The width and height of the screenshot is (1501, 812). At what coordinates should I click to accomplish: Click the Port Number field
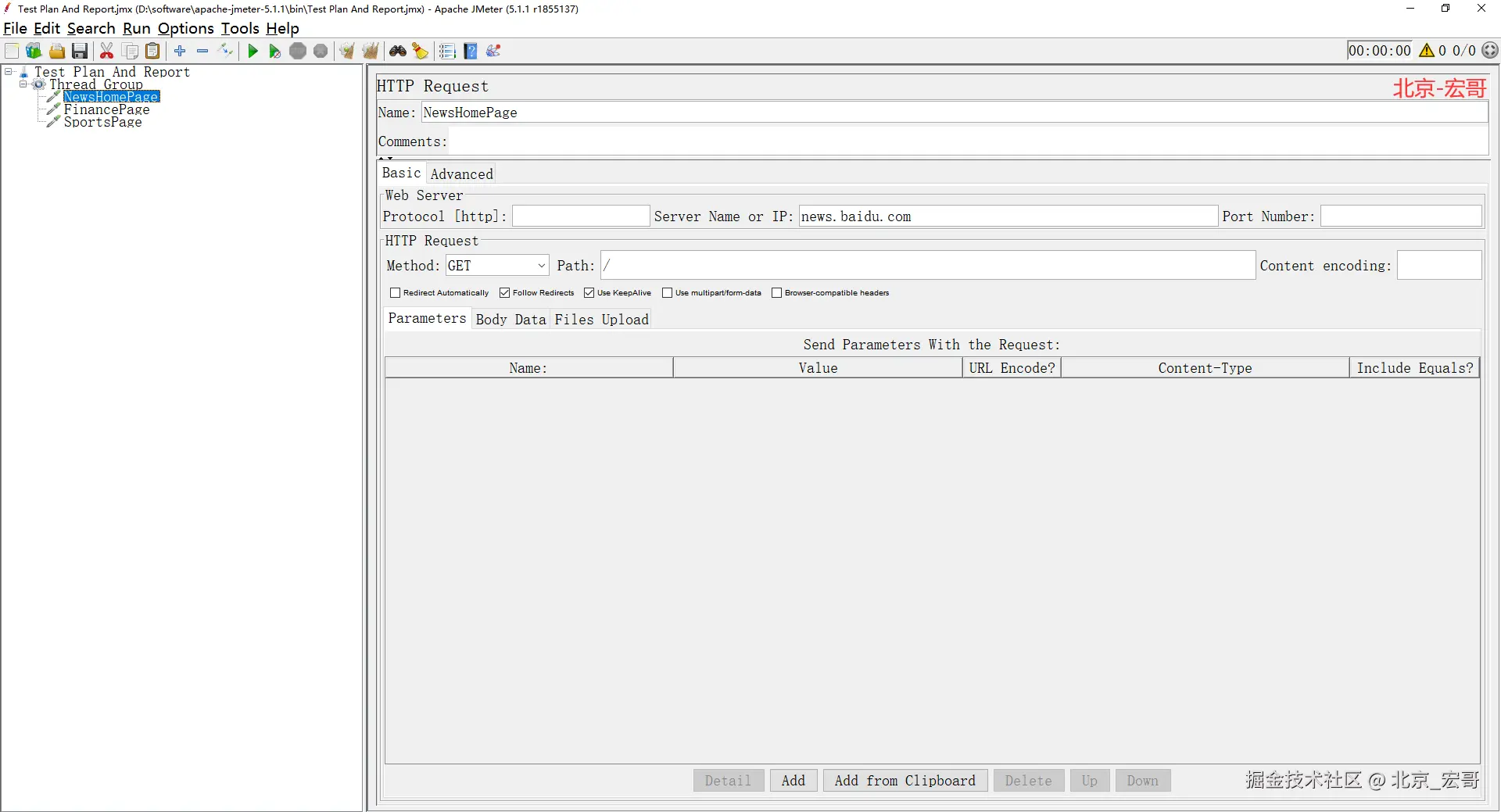tap(1401, 216)
